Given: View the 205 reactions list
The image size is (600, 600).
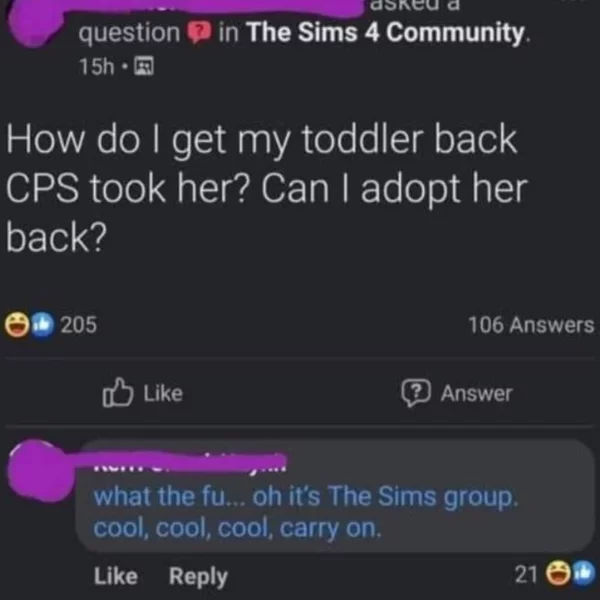Looking at the screenshot, I should (x=79, y=324).
